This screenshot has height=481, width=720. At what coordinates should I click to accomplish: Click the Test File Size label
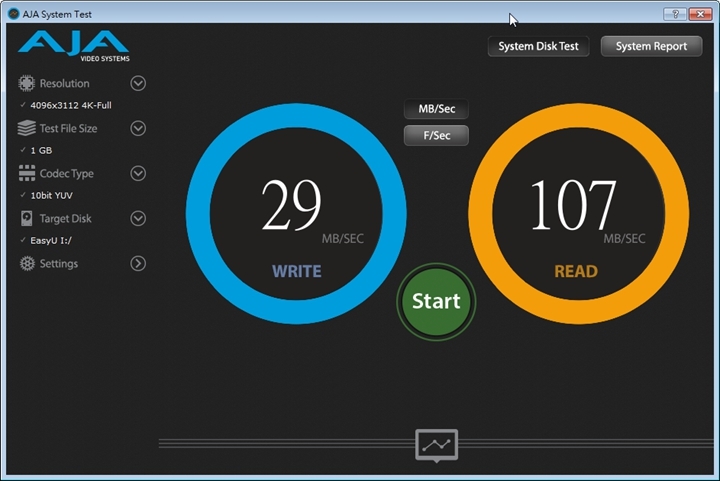pyautogui.click(x=68, y=129)
